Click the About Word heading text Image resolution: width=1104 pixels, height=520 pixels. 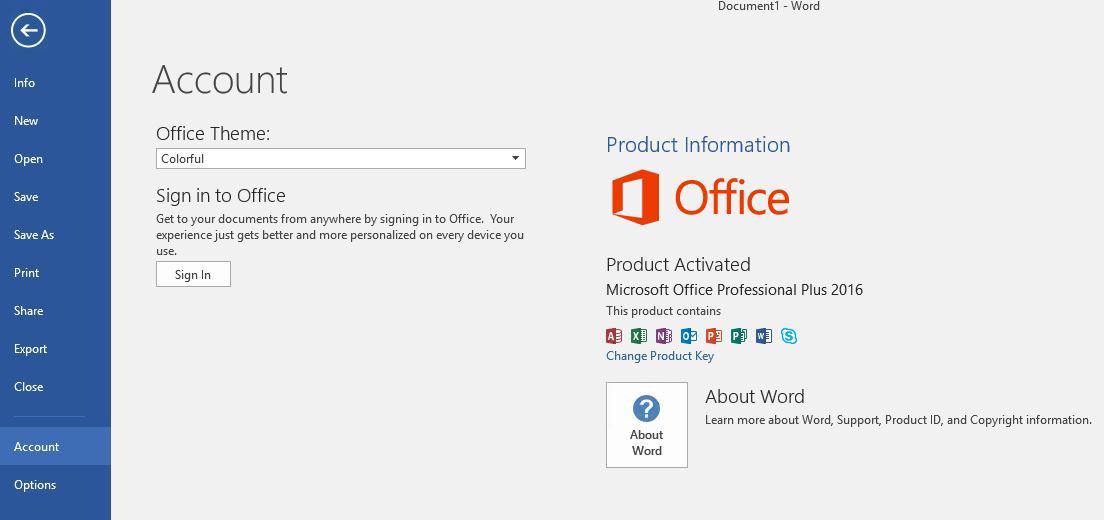click(755, 396)
